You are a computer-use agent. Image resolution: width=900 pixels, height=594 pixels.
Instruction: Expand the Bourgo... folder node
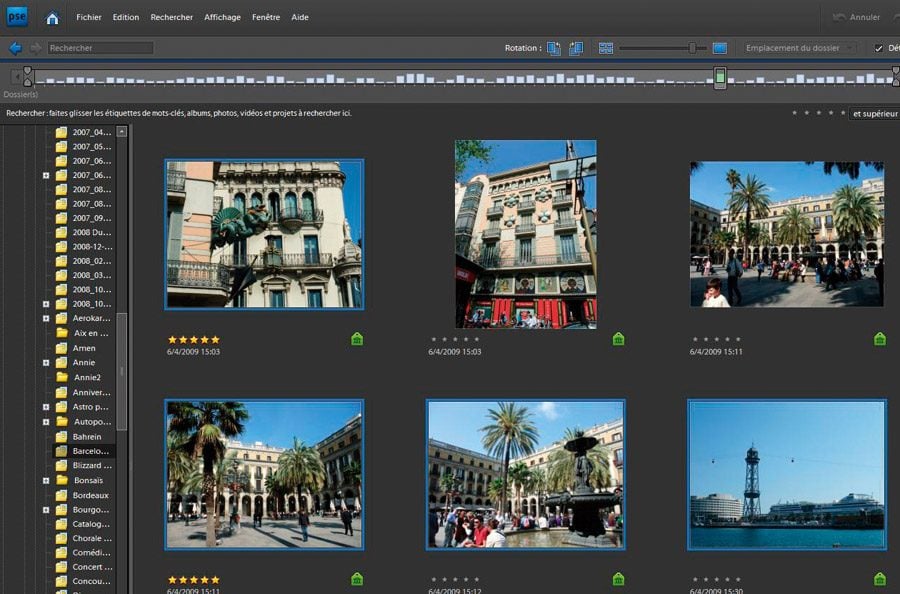46,509
